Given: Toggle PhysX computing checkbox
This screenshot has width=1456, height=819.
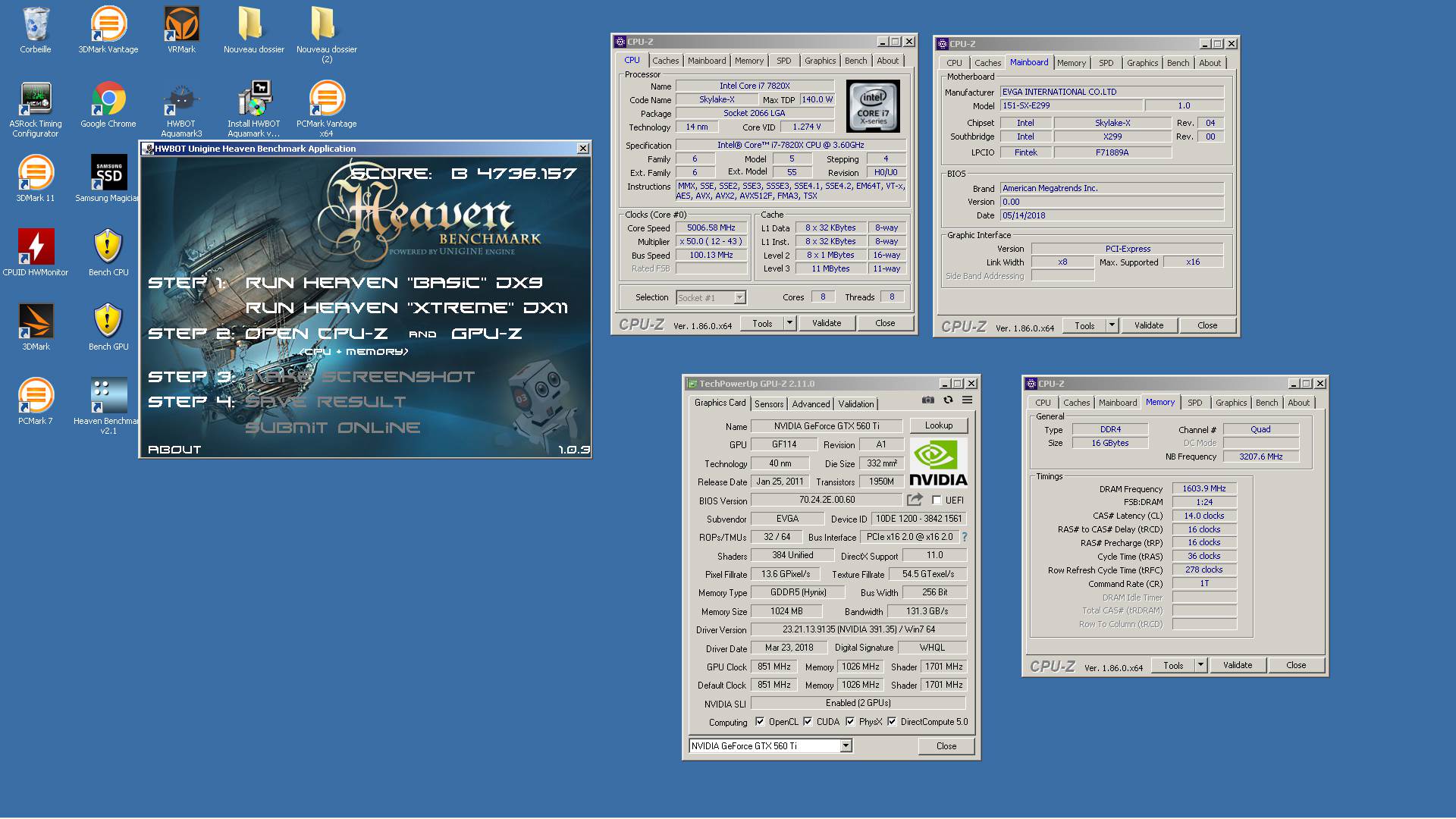Looking at the screenshot, I should [850, 722].
